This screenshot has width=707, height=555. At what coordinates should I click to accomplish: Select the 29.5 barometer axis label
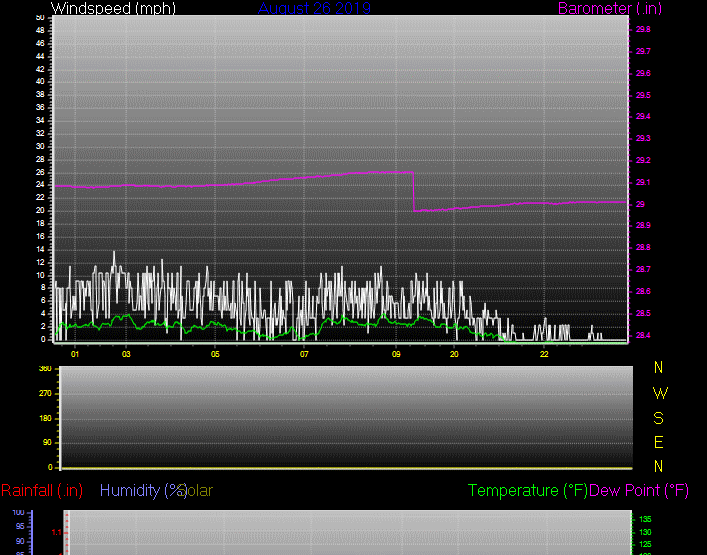[x=643, y=96]
